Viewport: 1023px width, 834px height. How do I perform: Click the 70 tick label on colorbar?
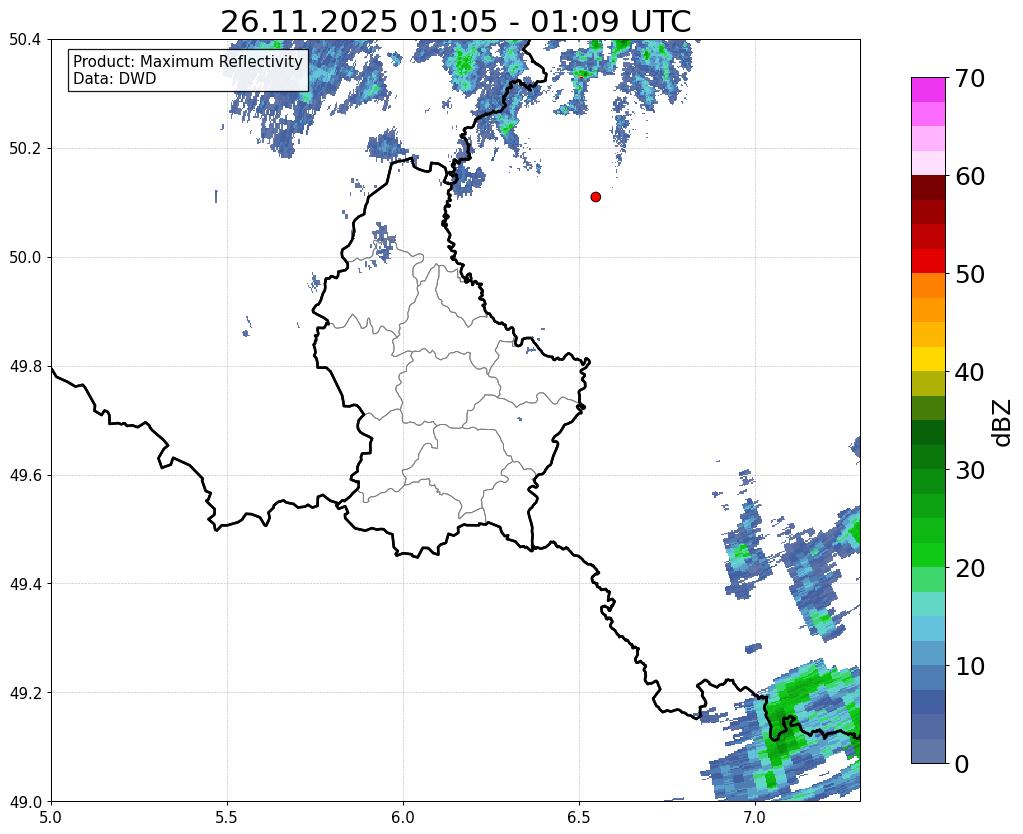coord(970,78)
